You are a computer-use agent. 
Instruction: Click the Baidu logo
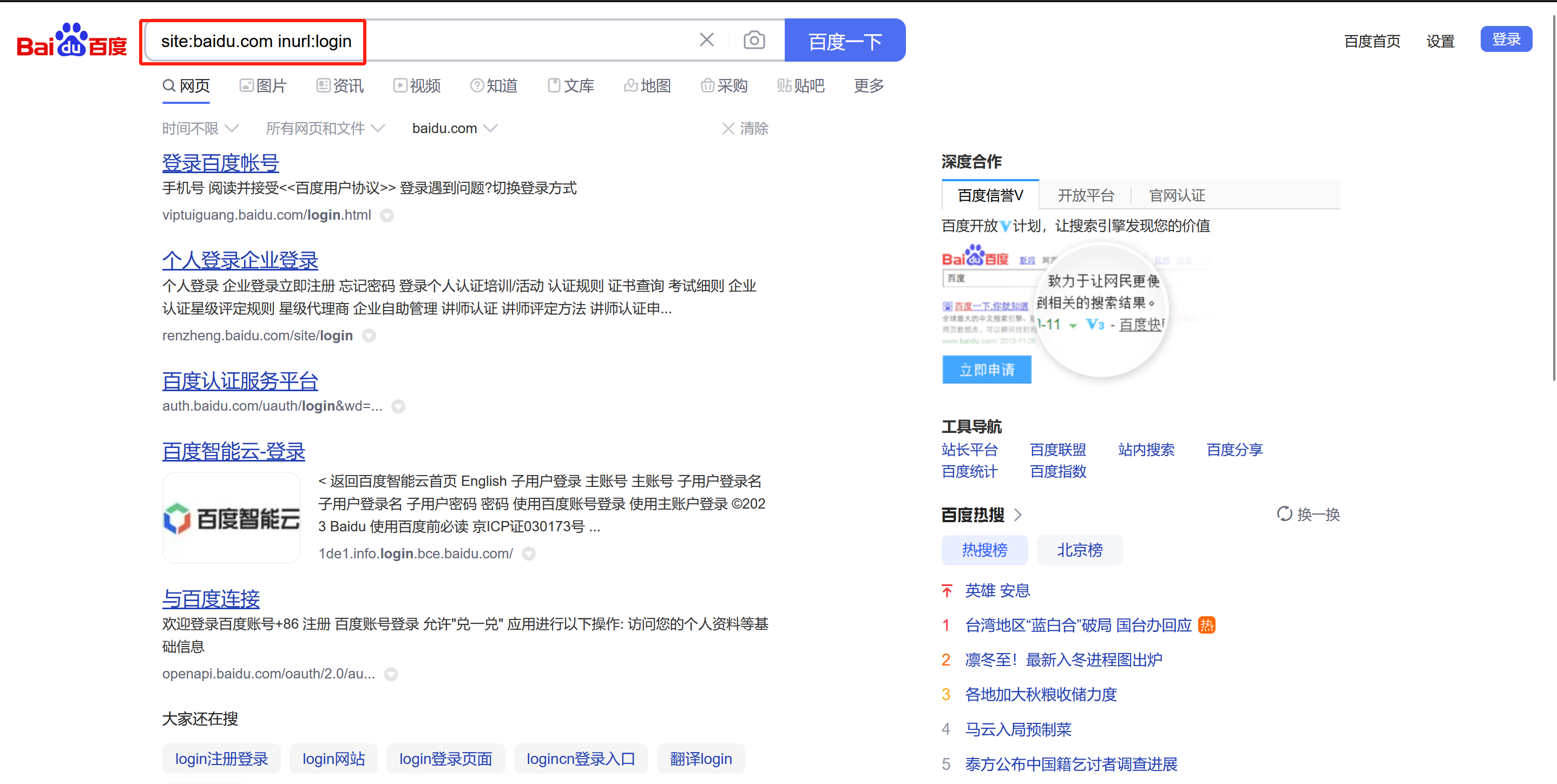pos(72,41)
